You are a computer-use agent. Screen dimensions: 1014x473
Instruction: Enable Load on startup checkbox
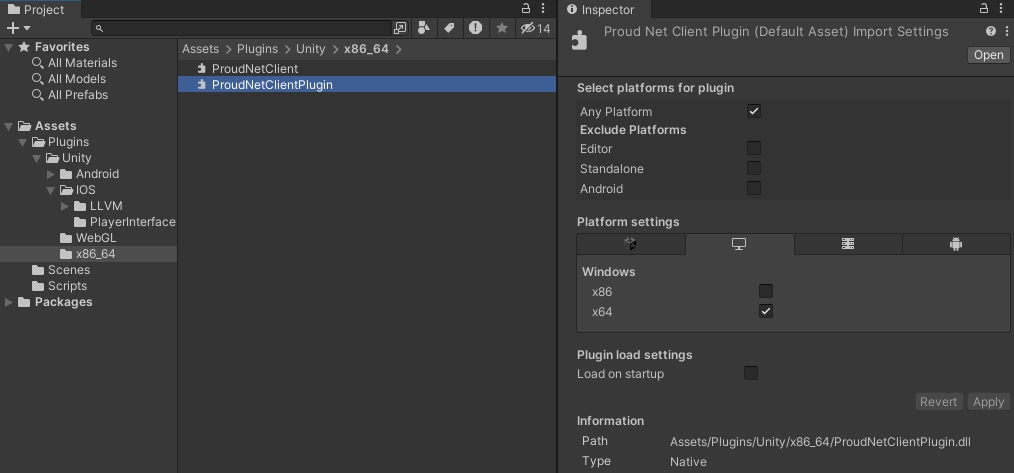point(750,373)
